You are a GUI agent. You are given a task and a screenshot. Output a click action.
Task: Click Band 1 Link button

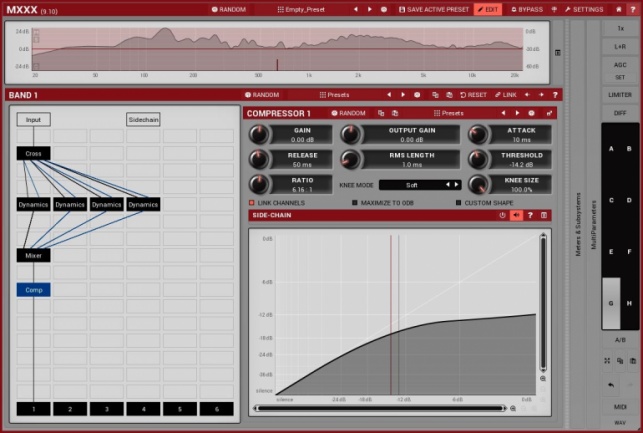click(x=506, y=95)
